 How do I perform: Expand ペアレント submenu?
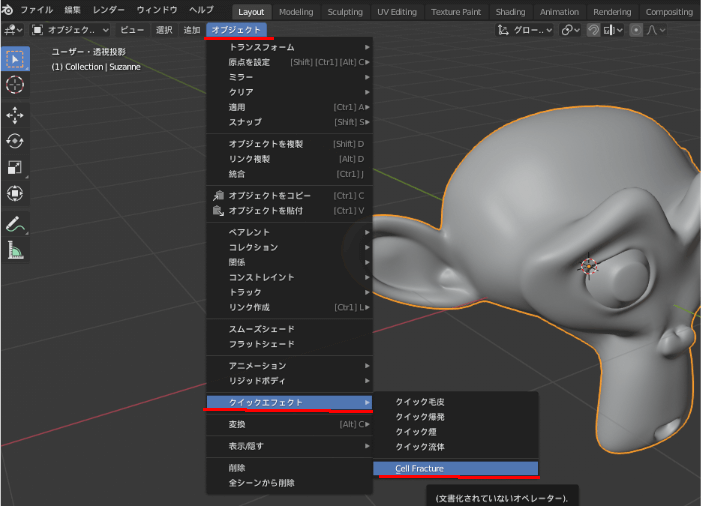(x=289, y=232)
